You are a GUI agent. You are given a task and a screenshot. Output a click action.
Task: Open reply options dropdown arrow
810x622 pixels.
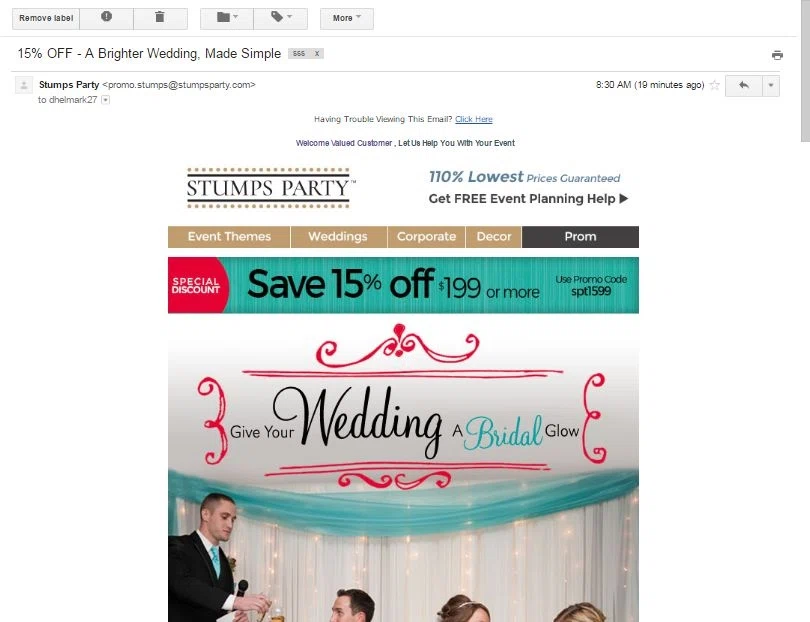coord(771,85)
